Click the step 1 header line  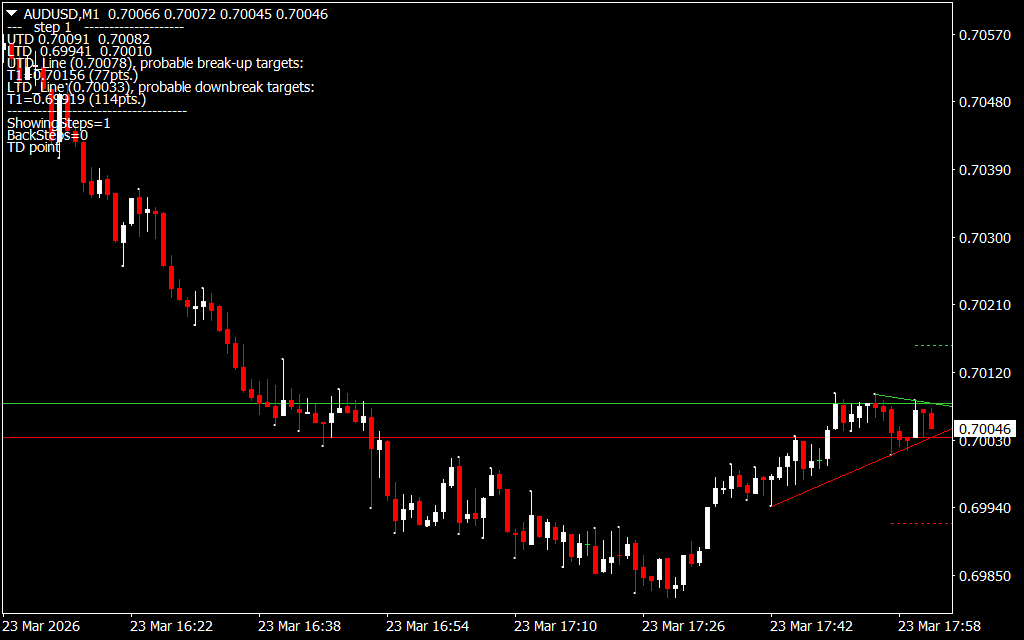coord(52,27)
